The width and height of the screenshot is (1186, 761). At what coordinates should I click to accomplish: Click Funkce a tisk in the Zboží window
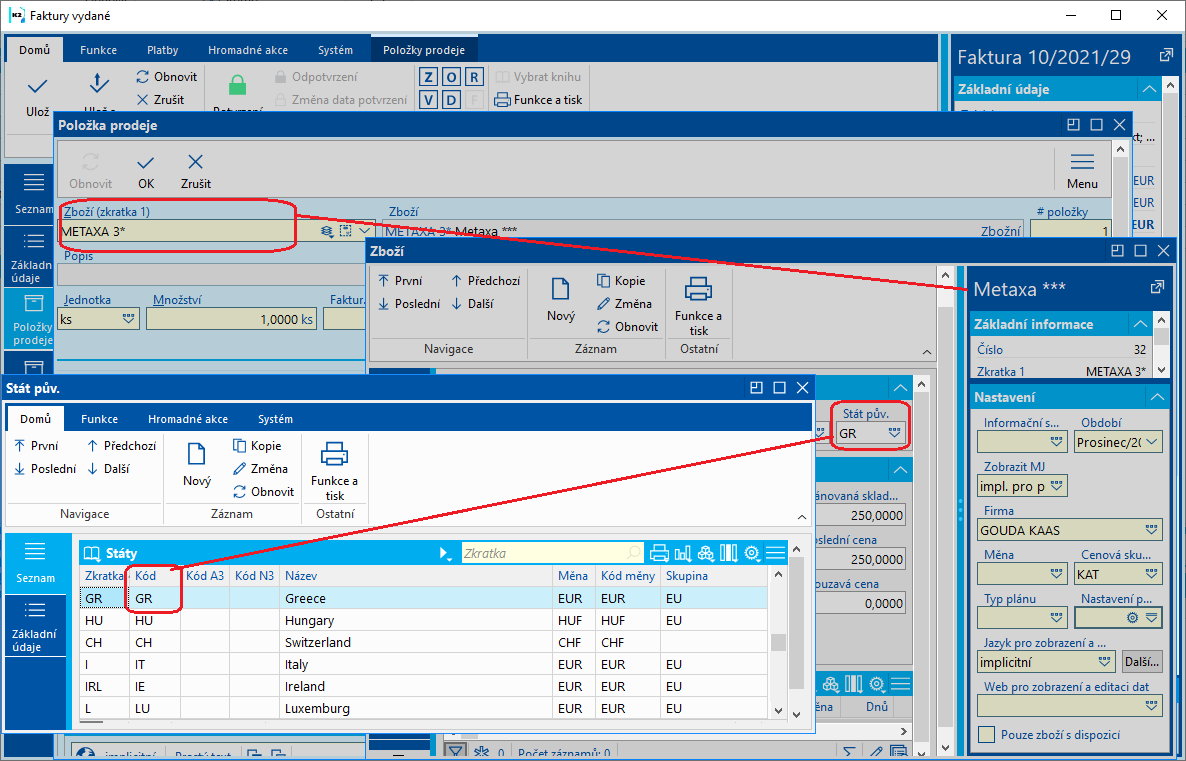[698, 306]
